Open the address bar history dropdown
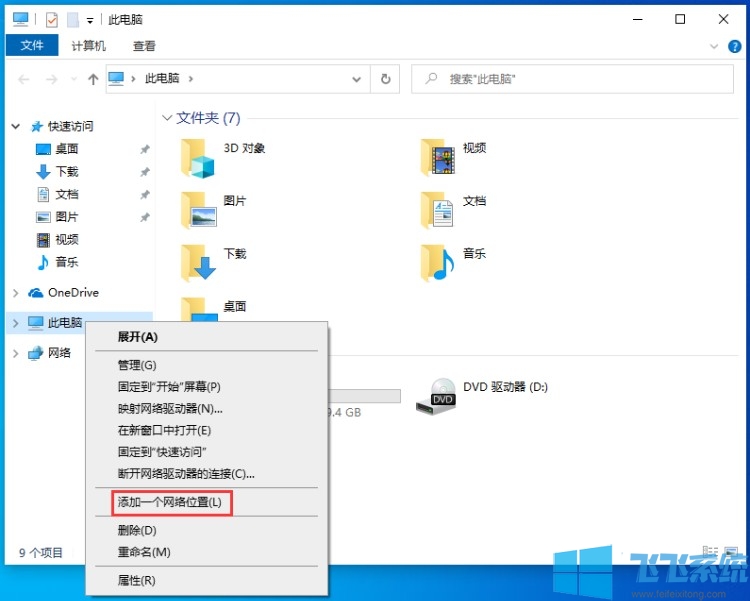Screen dimensions: 750x601 coord(357,79)
